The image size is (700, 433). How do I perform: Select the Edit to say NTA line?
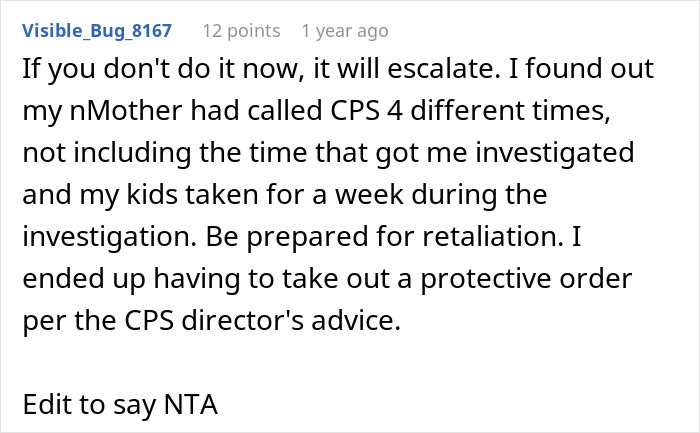pyautogui.click(x=120, y=404)
